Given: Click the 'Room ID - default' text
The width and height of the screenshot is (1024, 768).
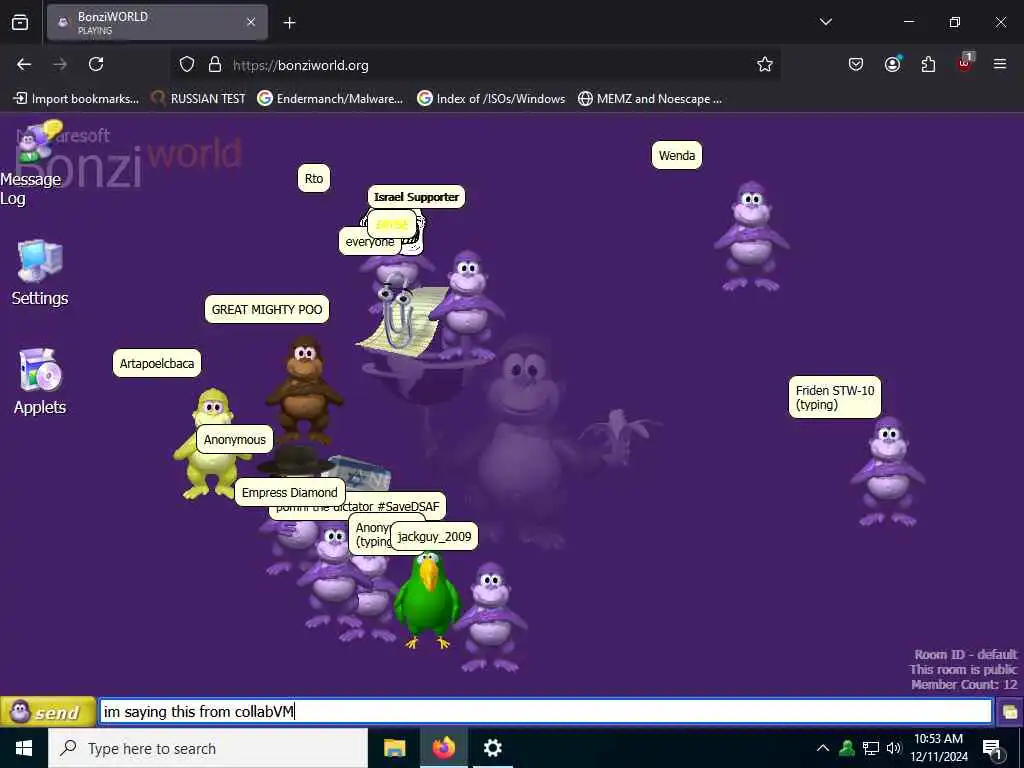Looking at the screenshot, I should point(965,654).
